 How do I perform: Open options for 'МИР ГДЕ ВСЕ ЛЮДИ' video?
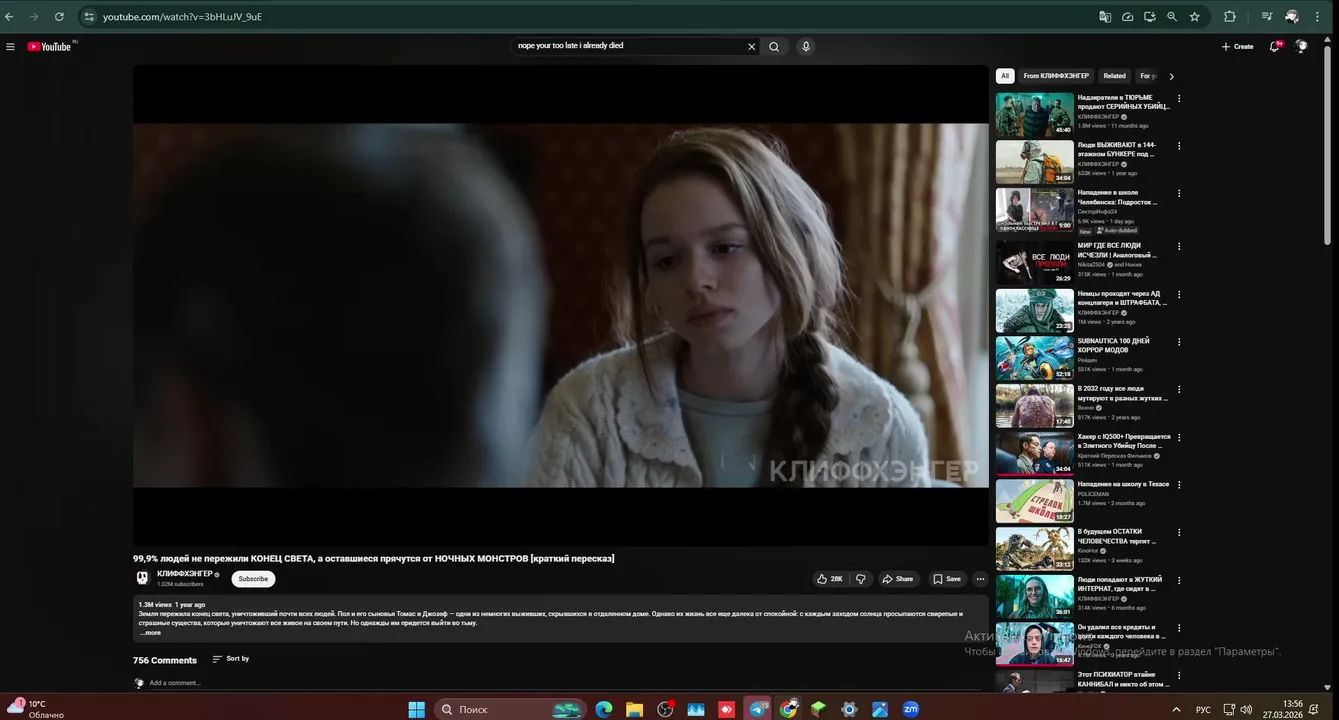coord(1179,247)
